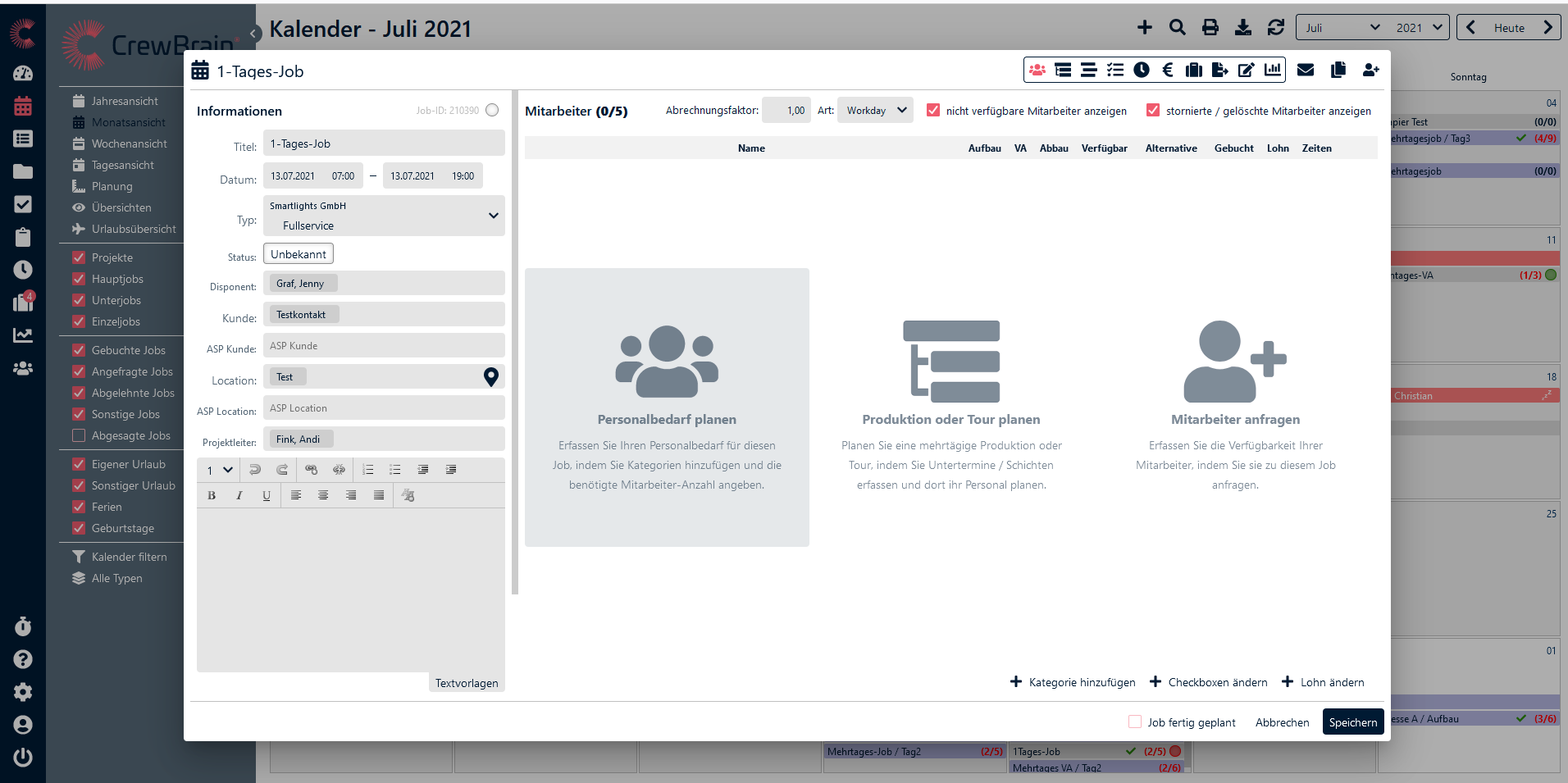Open the suitcase icon in job toolbar
This screenshot has height=783, width=1568.
pyautogui.click(x=1194, y=71)
